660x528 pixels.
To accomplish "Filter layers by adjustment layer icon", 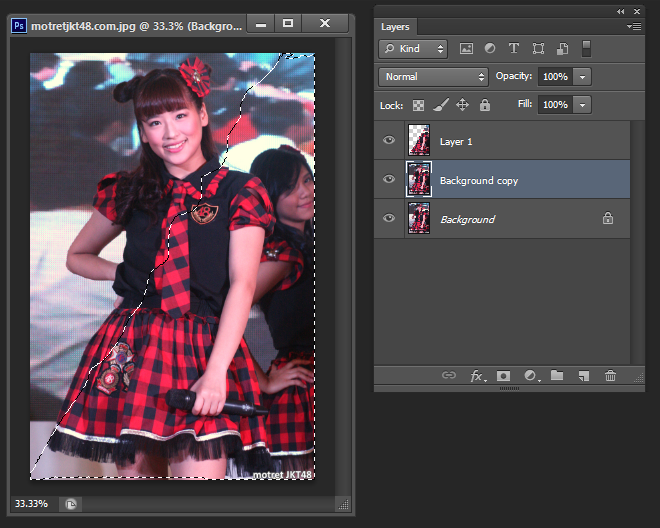I will (490, 48).
